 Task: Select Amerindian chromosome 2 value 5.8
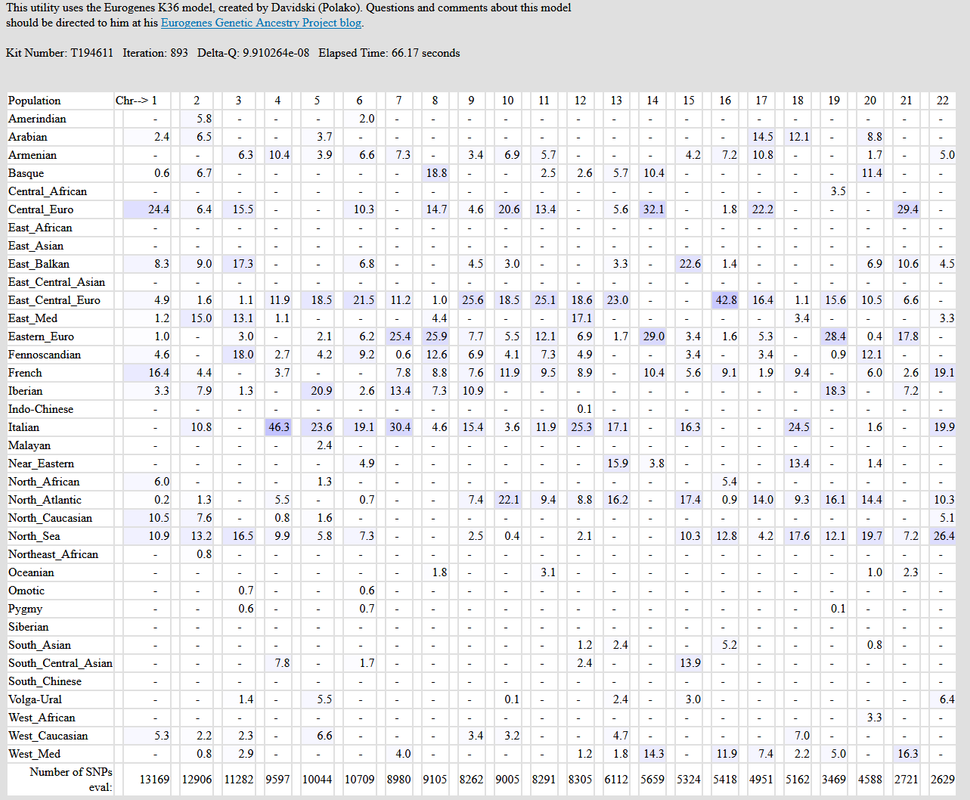[x=204, y=119]
